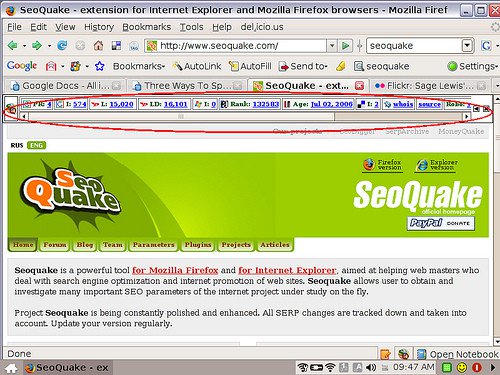Click the Firefox version link

(383, 165)
